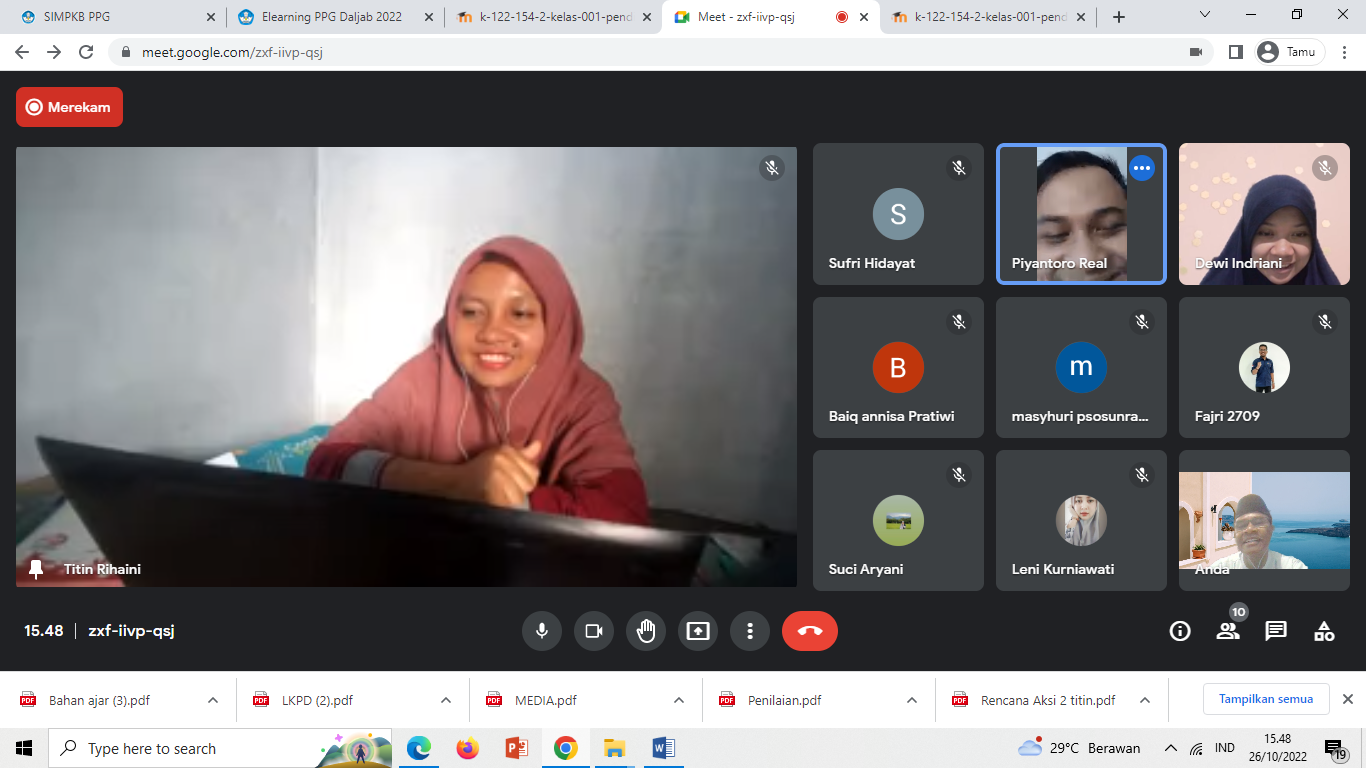Select the Sufri Hidayat participant tile
The height and width of the screenshot is (768, 1366).
(x=898, y=214)
